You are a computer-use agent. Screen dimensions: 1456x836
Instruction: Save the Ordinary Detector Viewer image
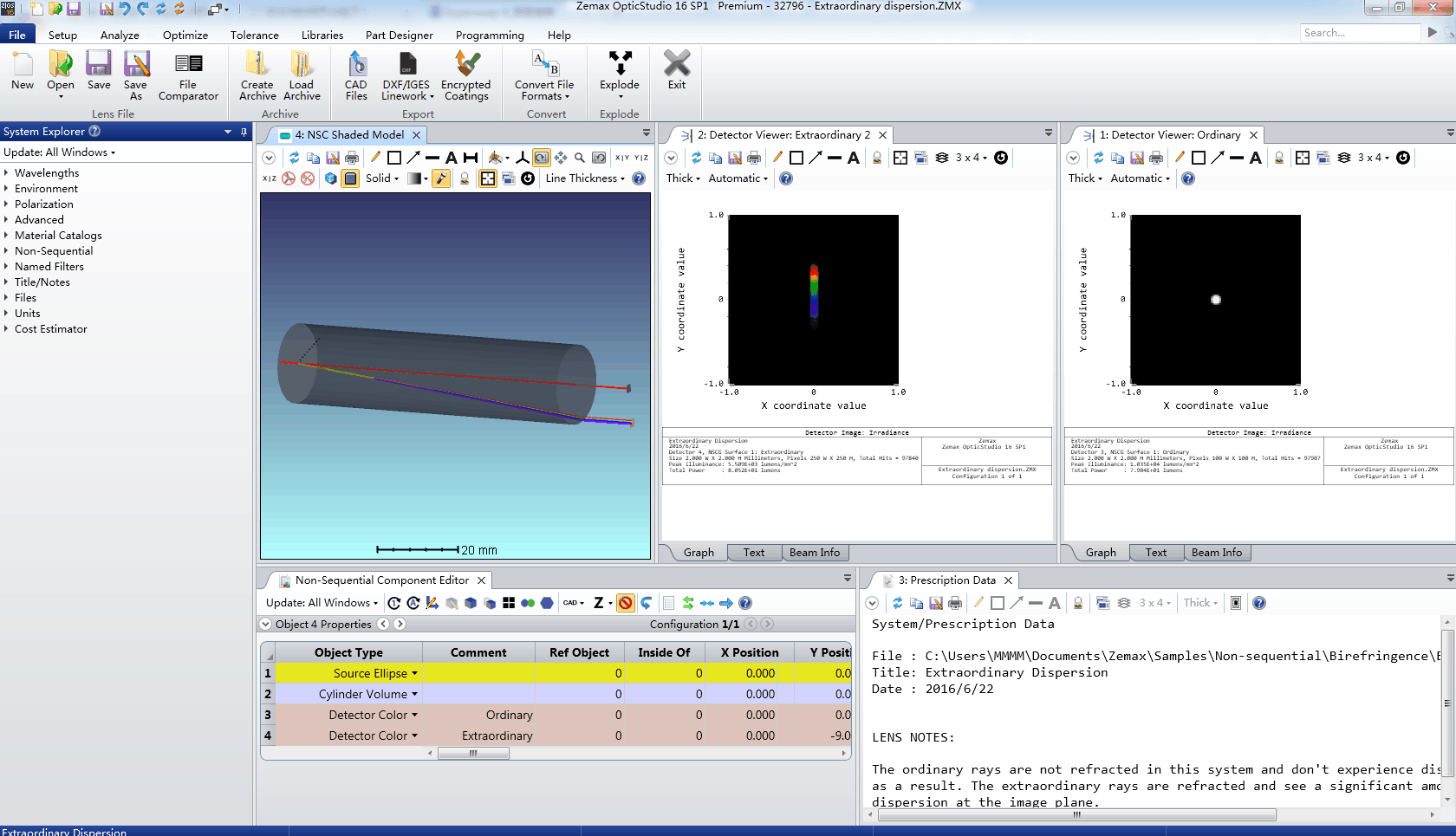click(x=1137, y=158)
